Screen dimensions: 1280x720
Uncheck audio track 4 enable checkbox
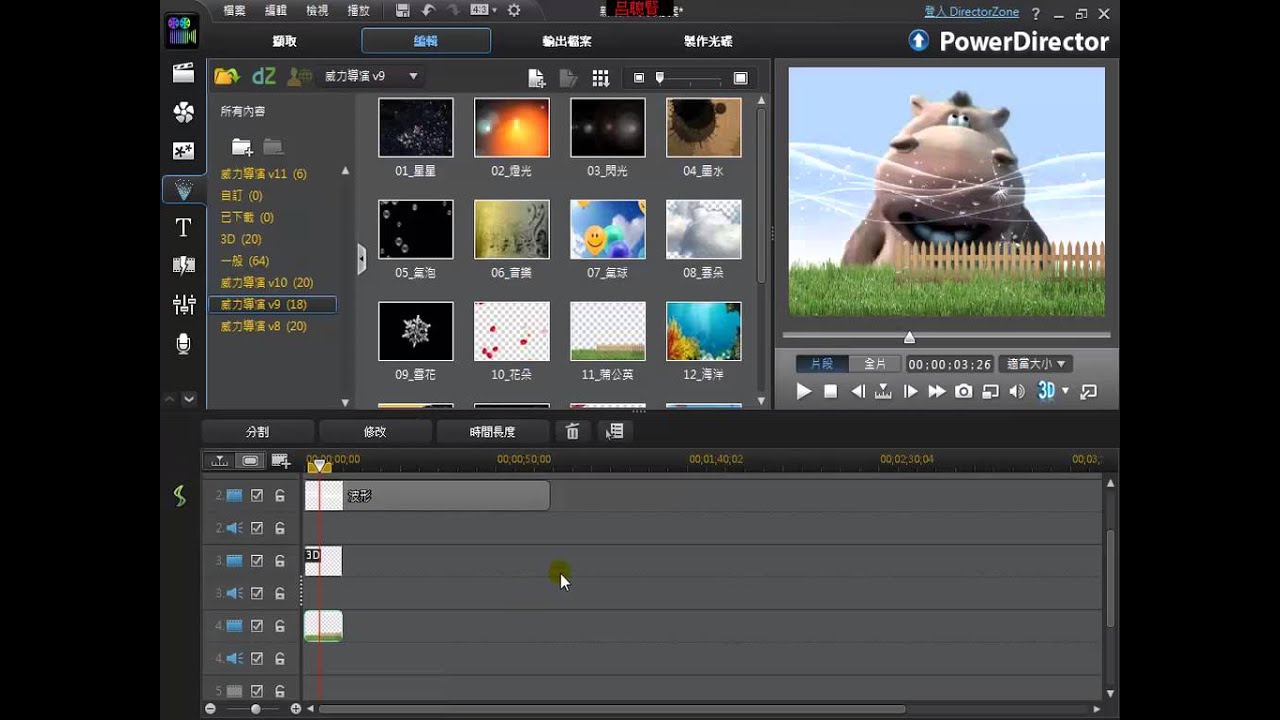(257, 659)
